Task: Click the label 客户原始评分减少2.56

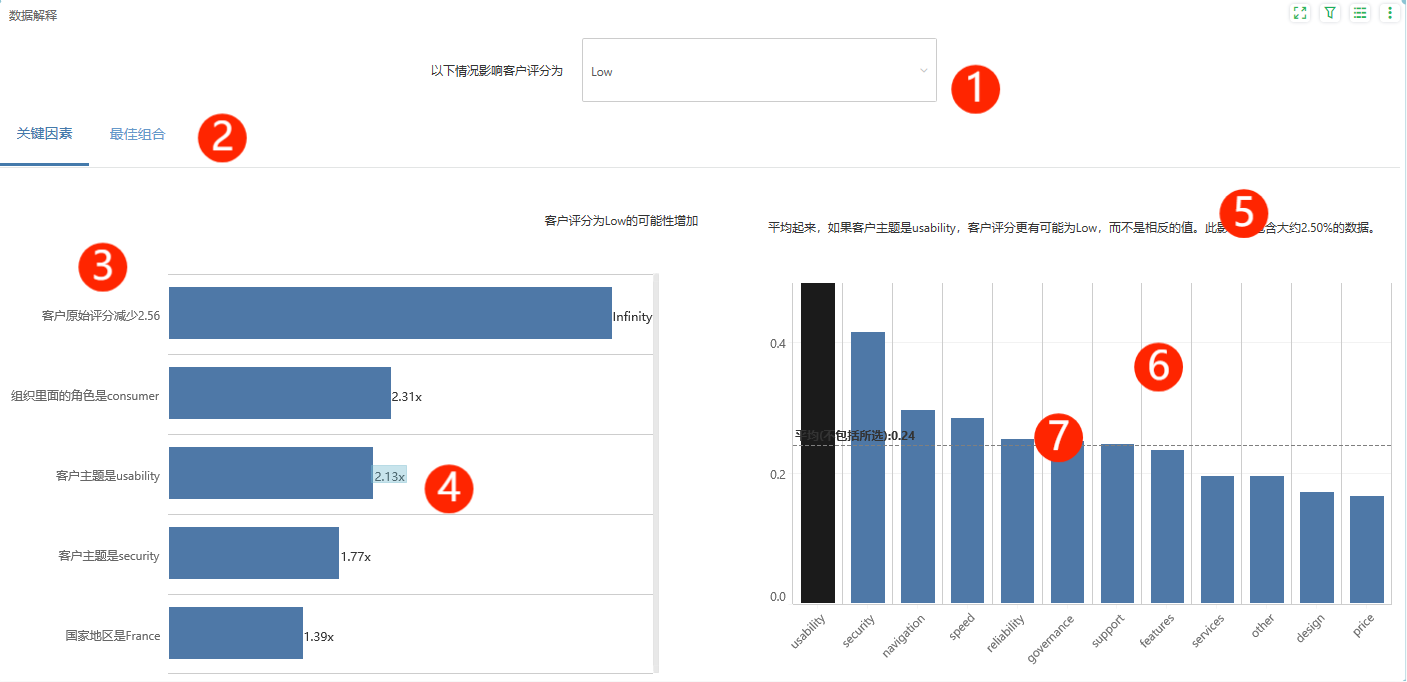Action: pos(101,316)
